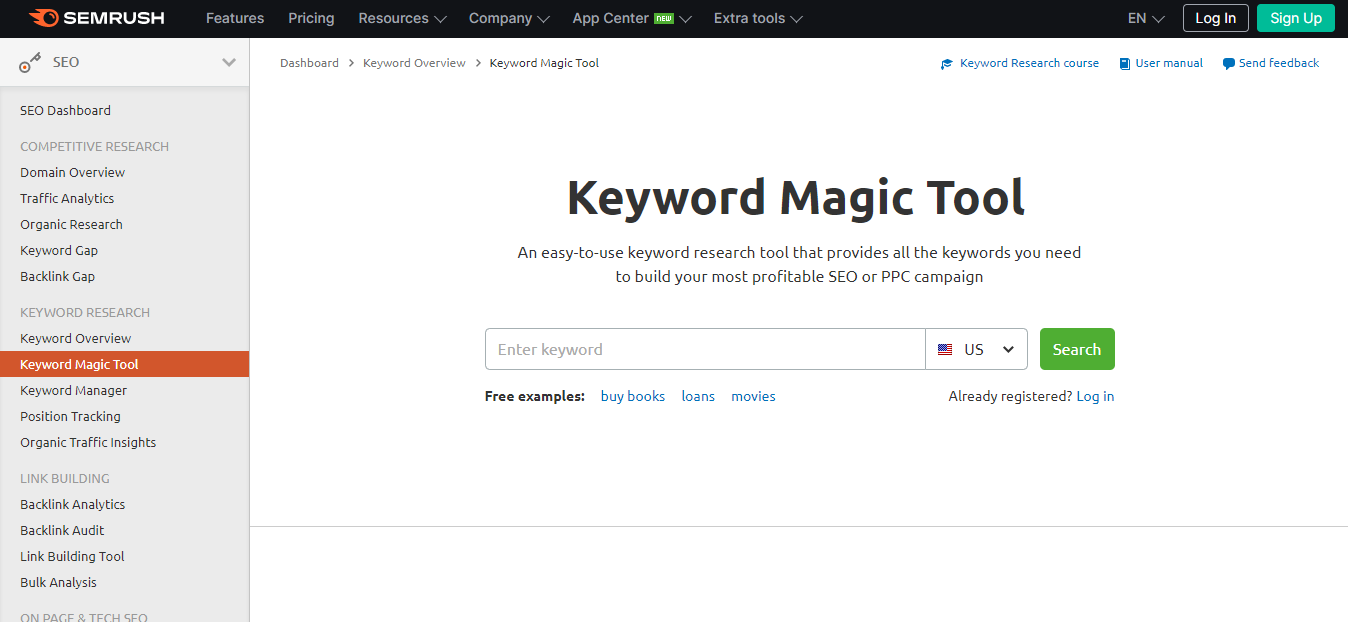Click the US flag icon in country selector
Viewport: 1348px width, 622px height.
(945, 350)
